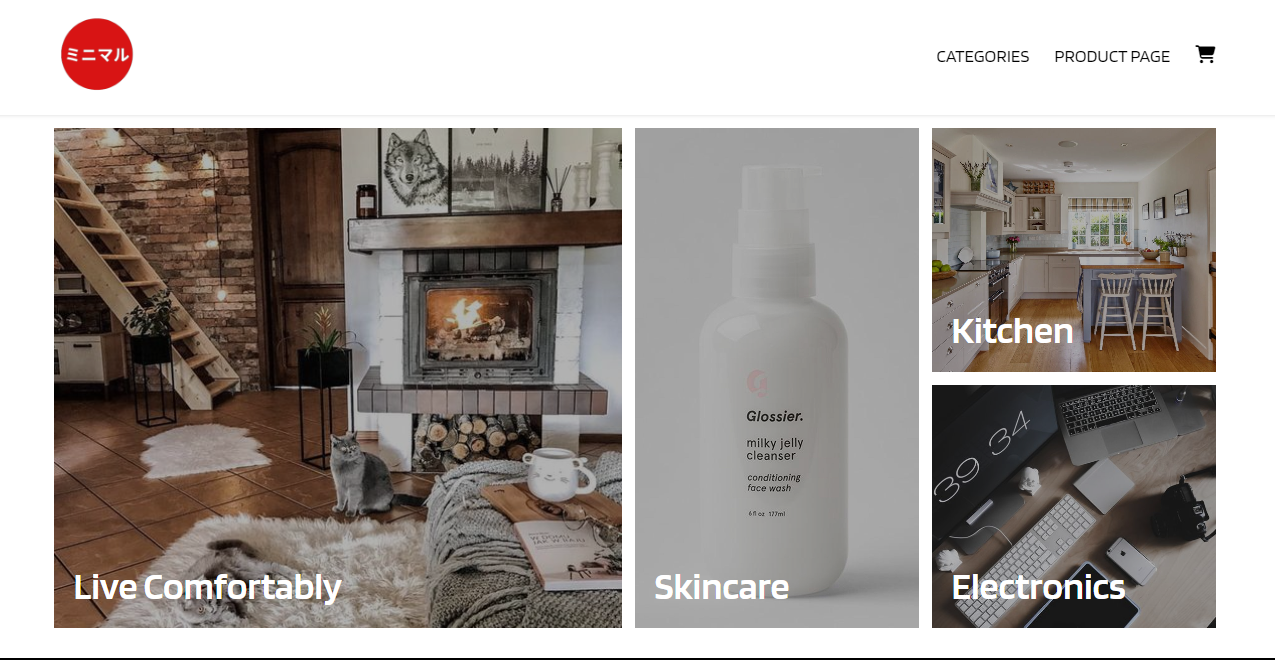Select the Live Comfortably heading
The height and width of the screenshot is (660, 1275).
point(208,586)
